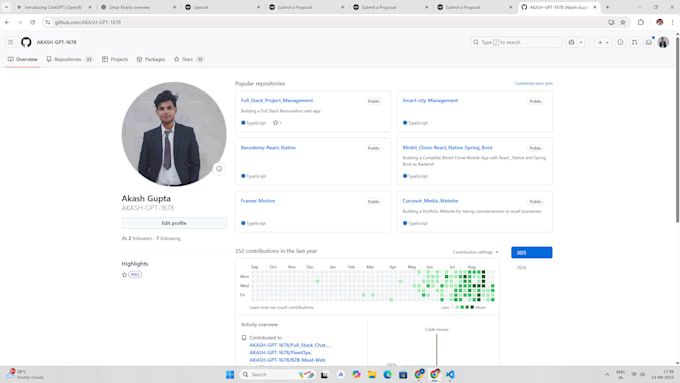
Task: Open the following list link
Action: [168, 238]
